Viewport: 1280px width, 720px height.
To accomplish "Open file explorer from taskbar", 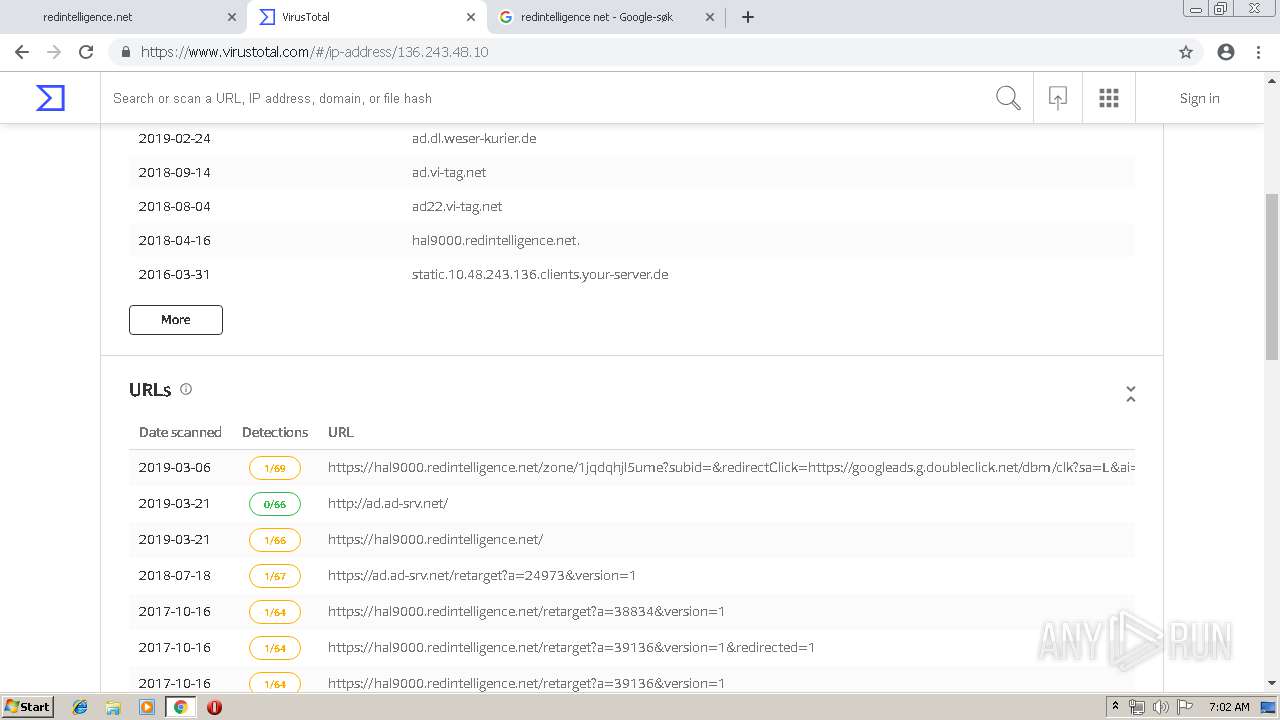I will (113, 707).
